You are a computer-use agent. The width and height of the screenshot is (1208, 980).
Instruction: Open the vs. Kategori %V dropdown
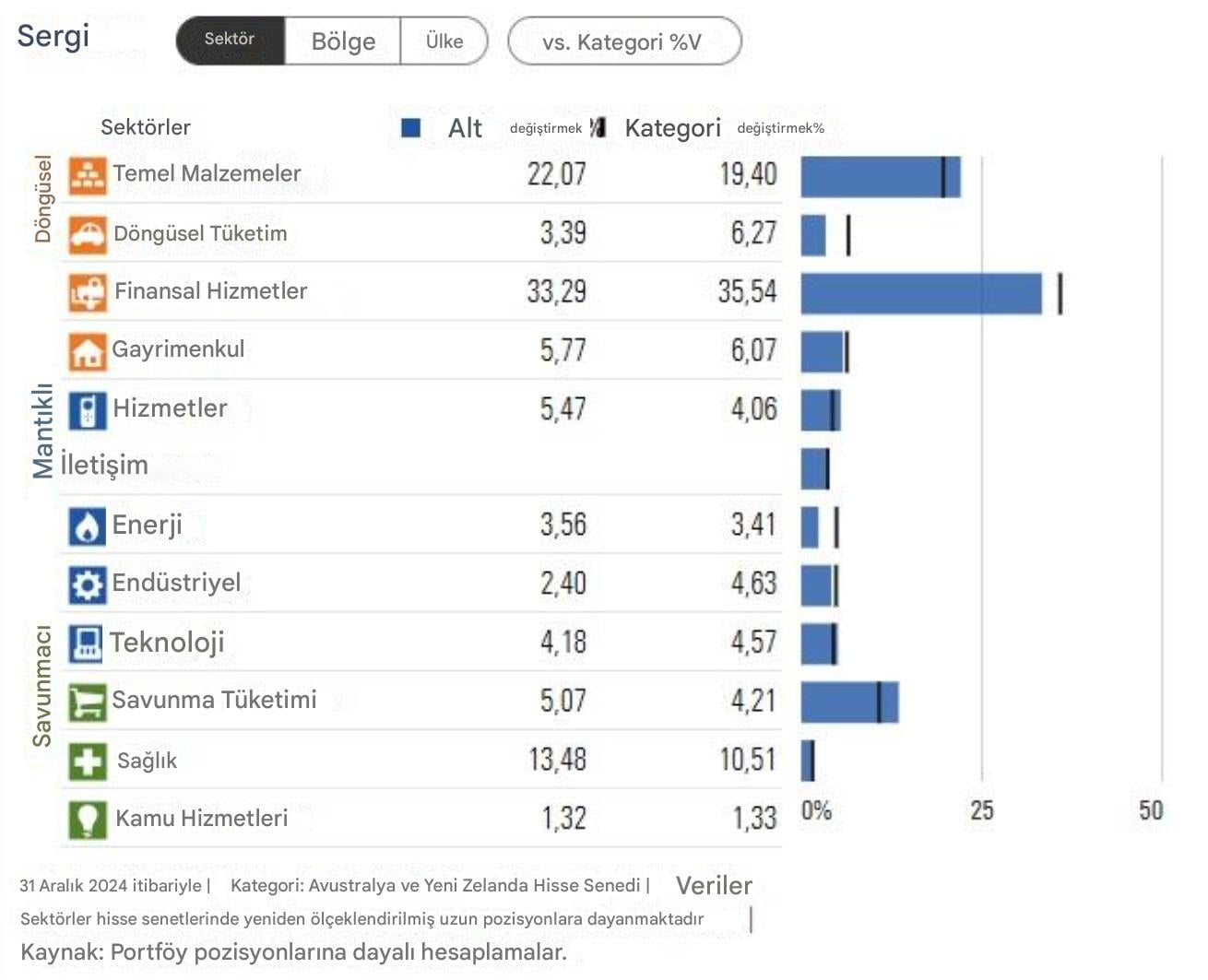click(624, 41)
